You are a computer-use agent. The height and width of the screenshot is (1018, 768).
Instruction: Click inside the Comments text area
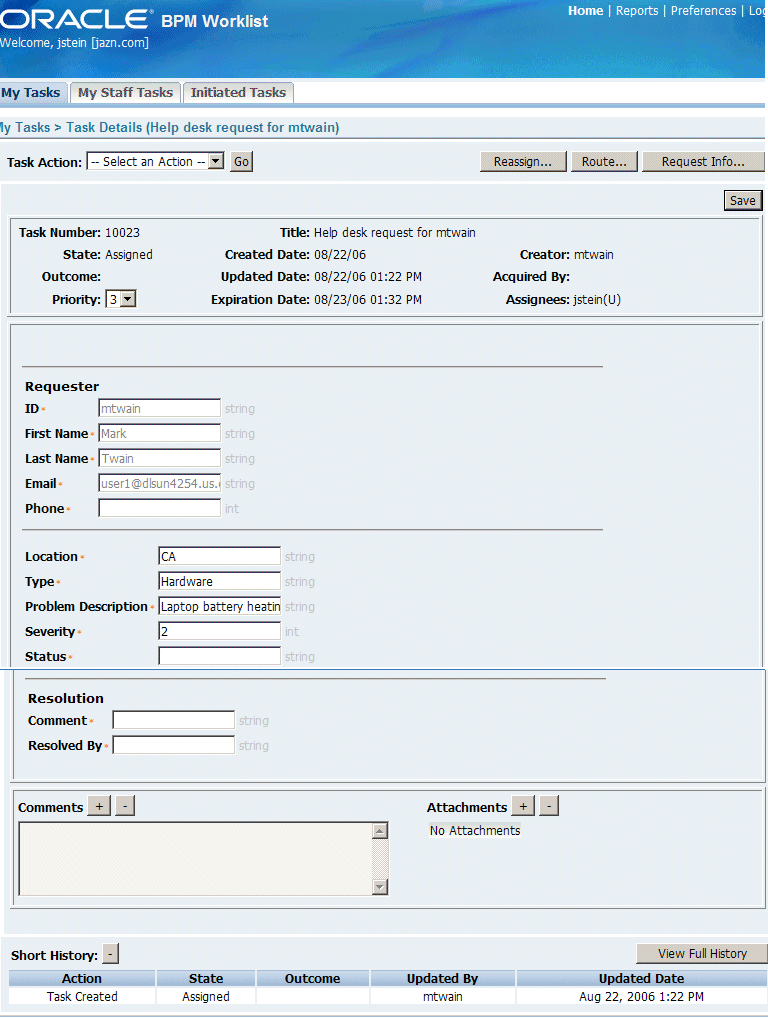click(195, 859)
